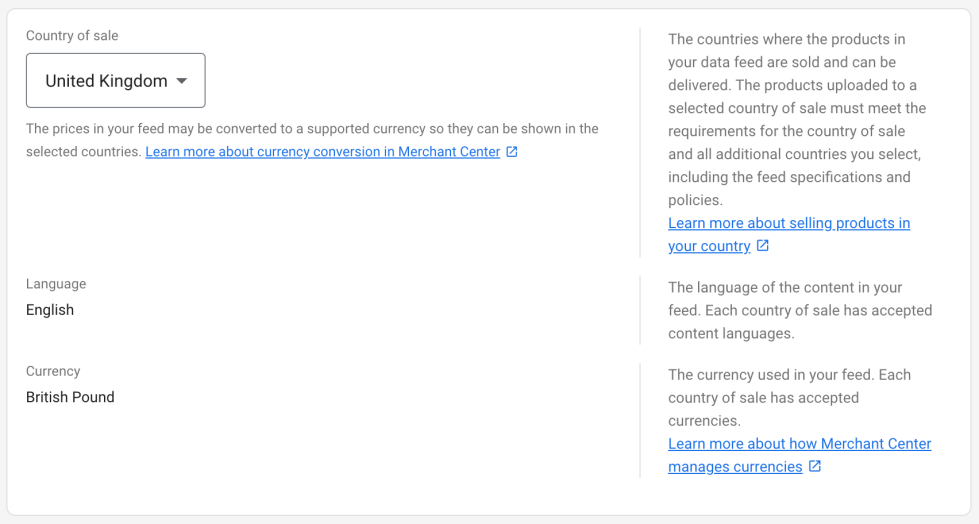This screenshot has width=979, height=524.
Task: Click the vertical divider beside the Language description
Action: pyautogui.click(x=640, y=310)
